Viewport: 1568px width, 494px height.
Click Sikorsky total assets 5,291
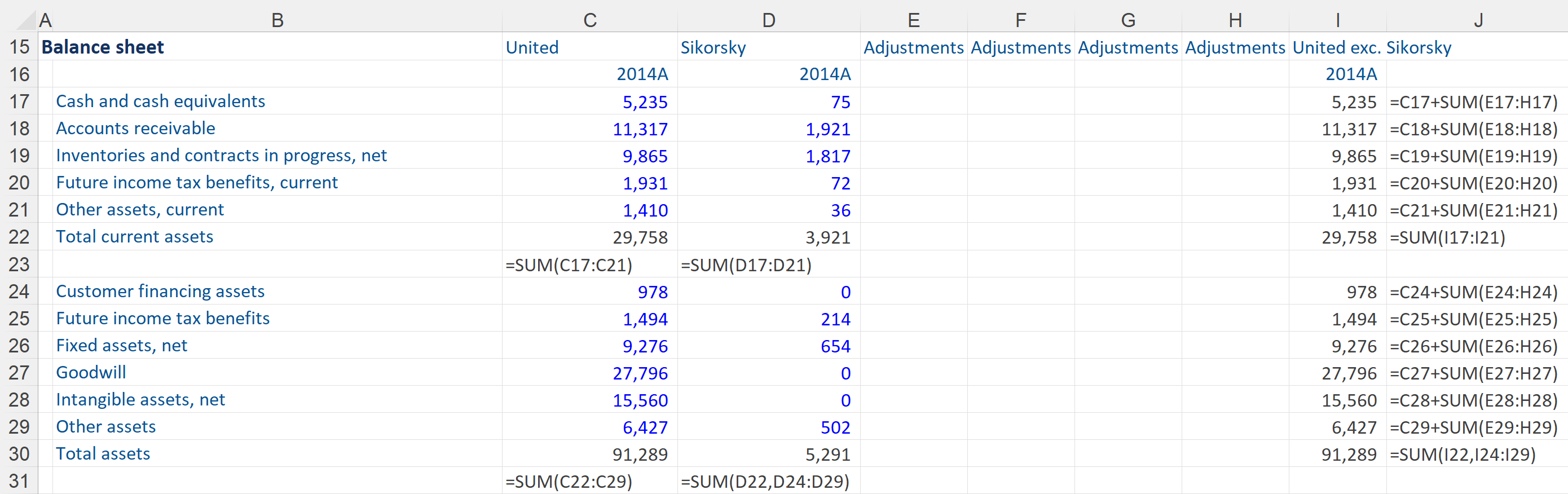[x=827, y=455]
